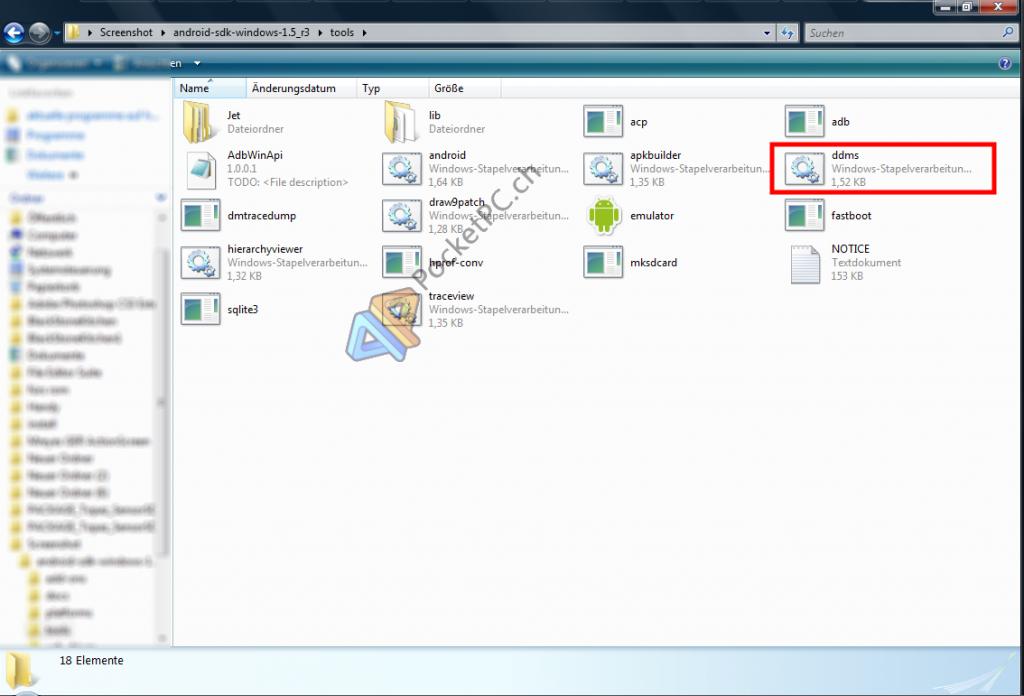Click the android-sdk-windows-1.5_r3 breadcrumb segment

tap(241, 33)
